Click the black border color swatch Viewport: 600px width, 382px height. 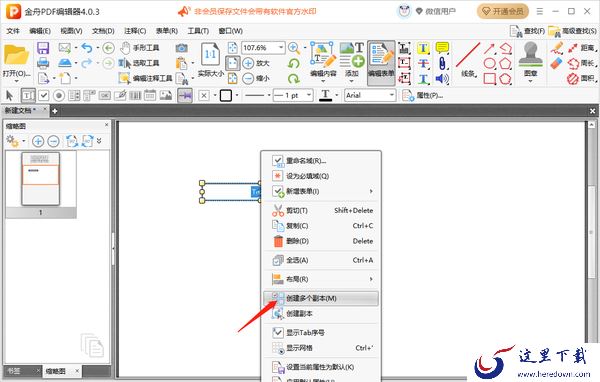tap(226, 95)
